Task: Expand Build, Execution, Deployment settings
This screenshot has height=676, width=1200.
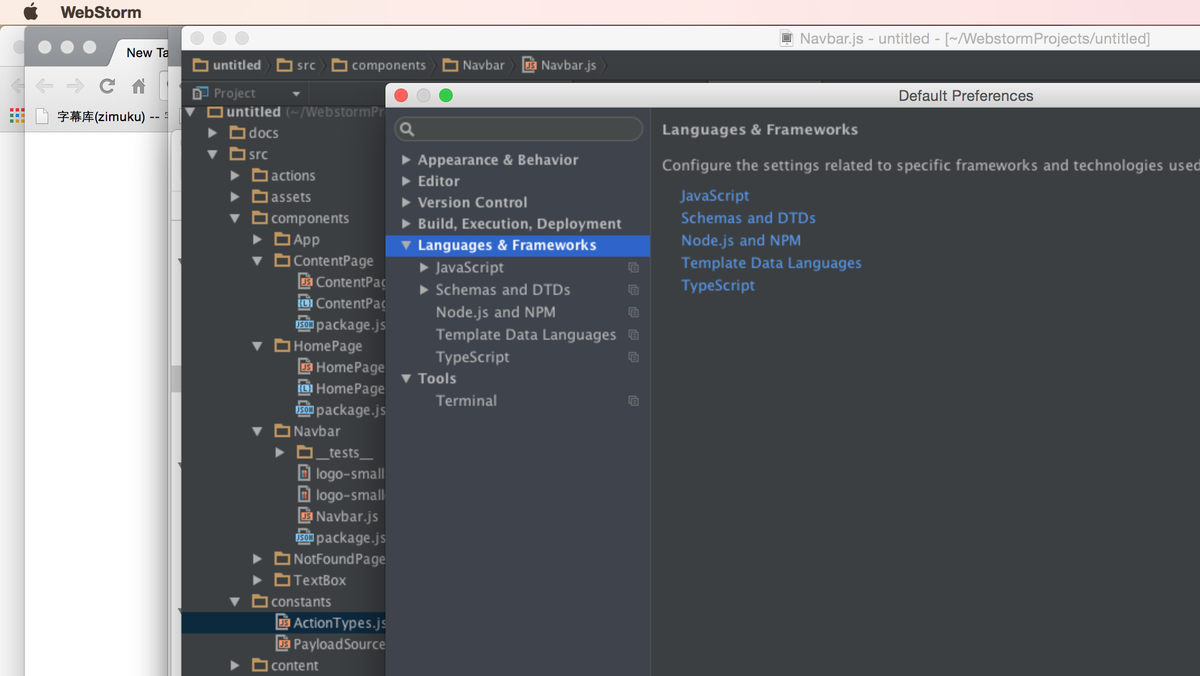Action: click(406, 224)
